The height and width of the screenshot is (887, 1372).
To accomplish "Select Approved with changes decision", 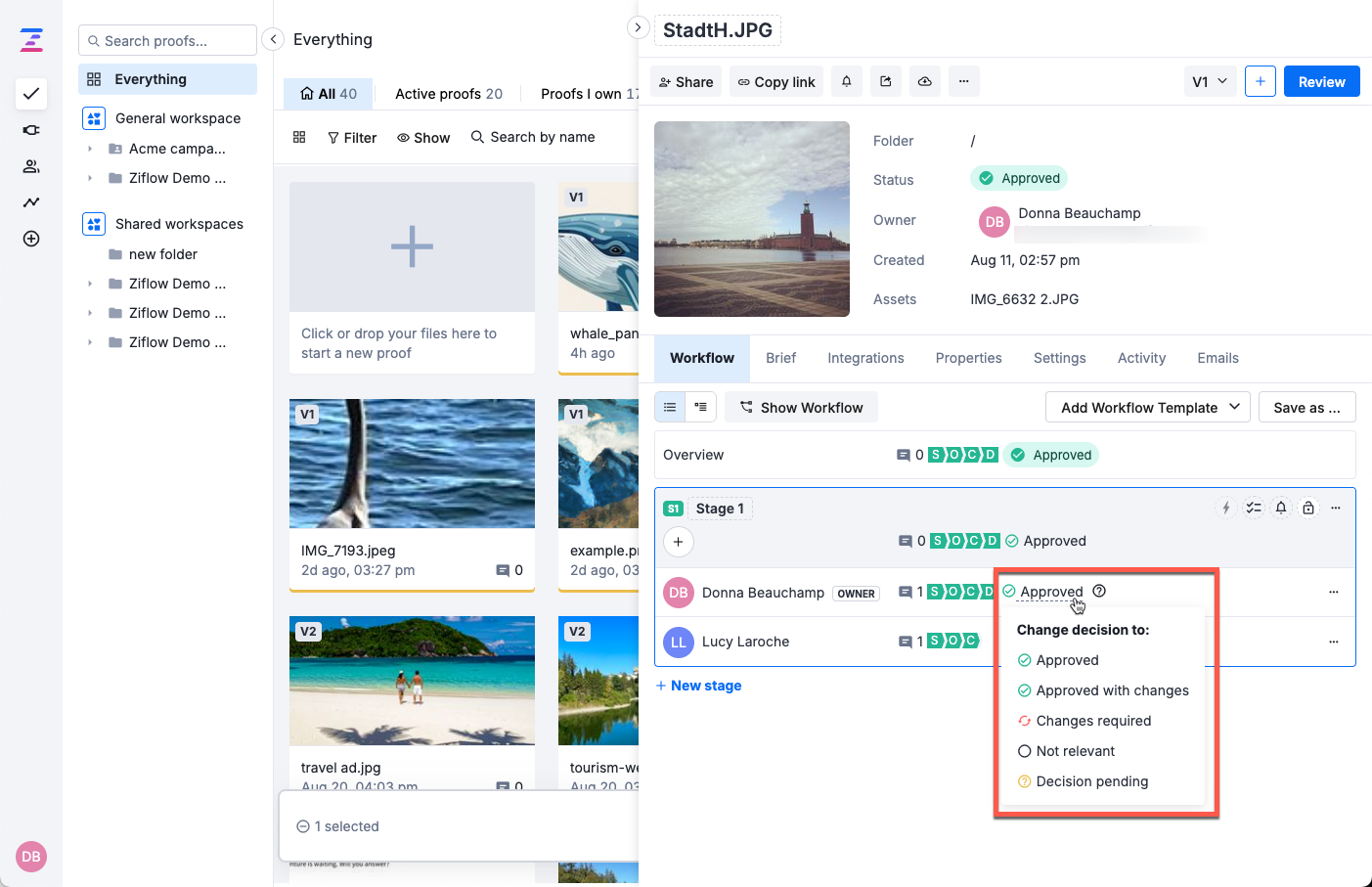I will coord(1112,690).
